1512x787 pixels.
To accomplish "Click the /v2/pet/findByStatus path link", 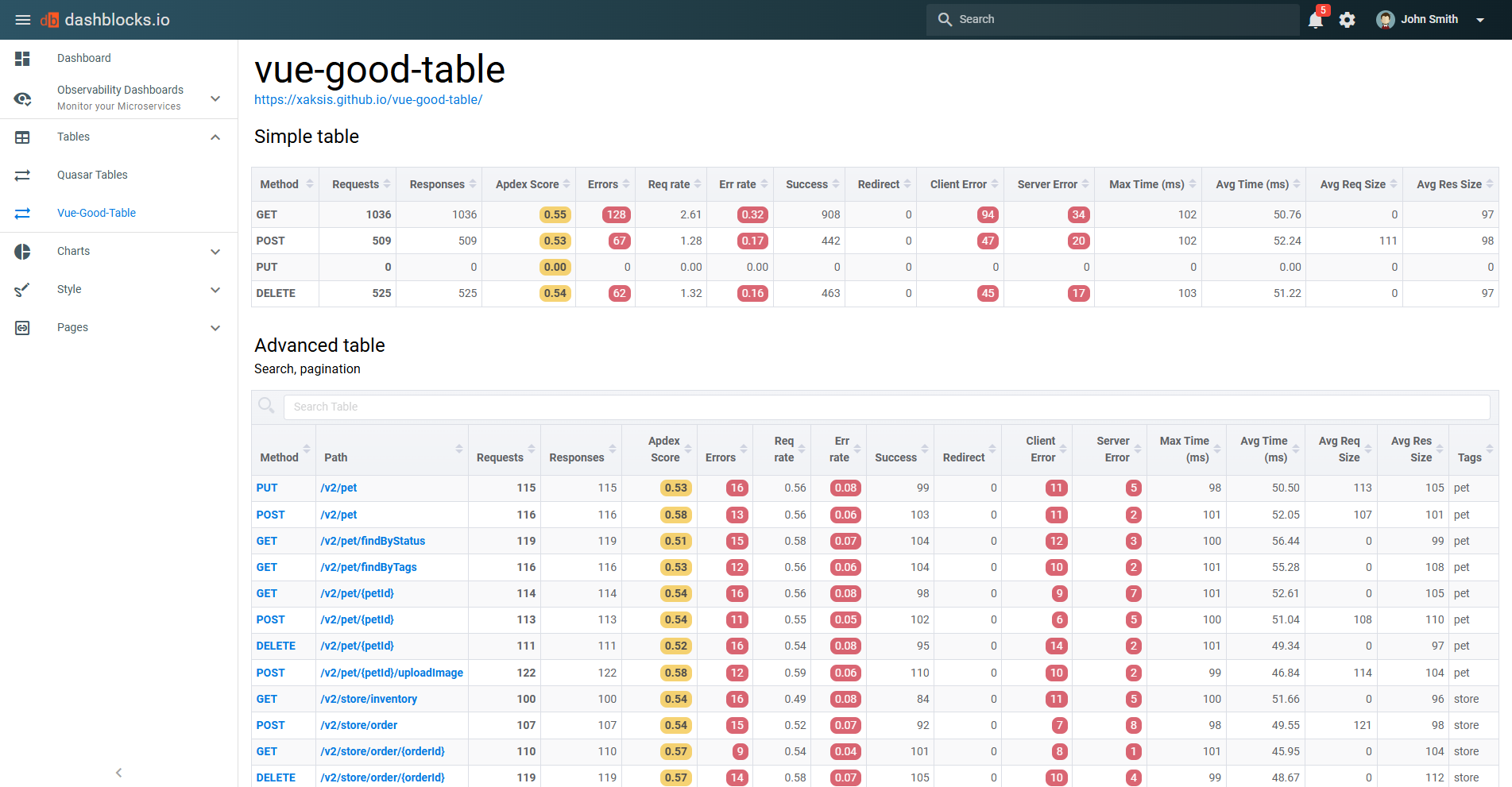I will point(373,542).
